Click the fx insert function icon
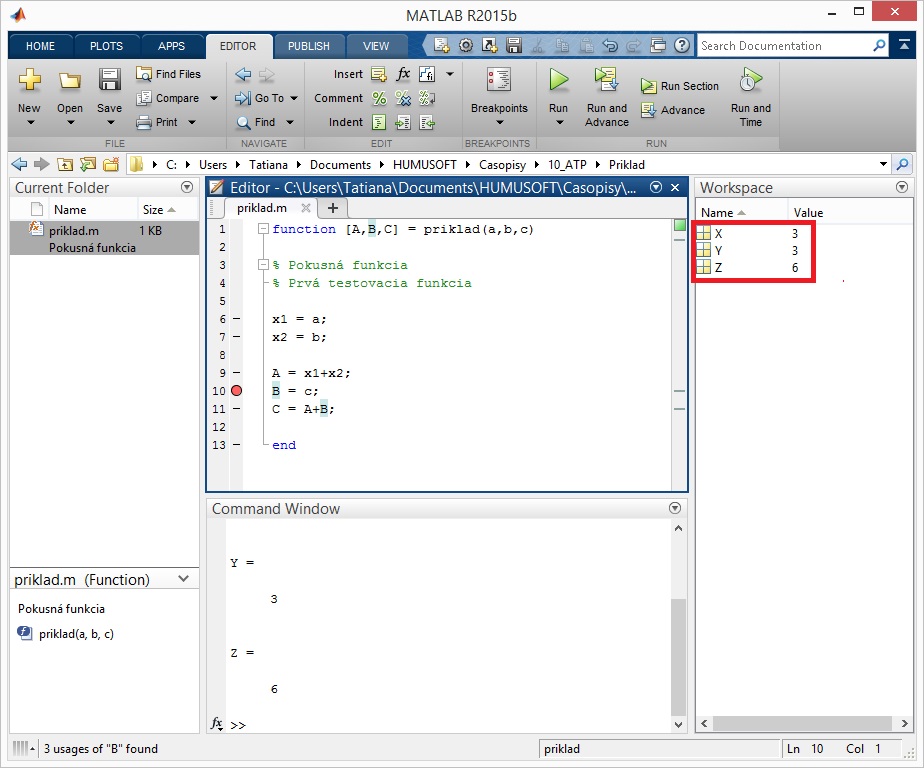Image resolution: width=924 pixels, height=768 pixels. coord(403,74)
